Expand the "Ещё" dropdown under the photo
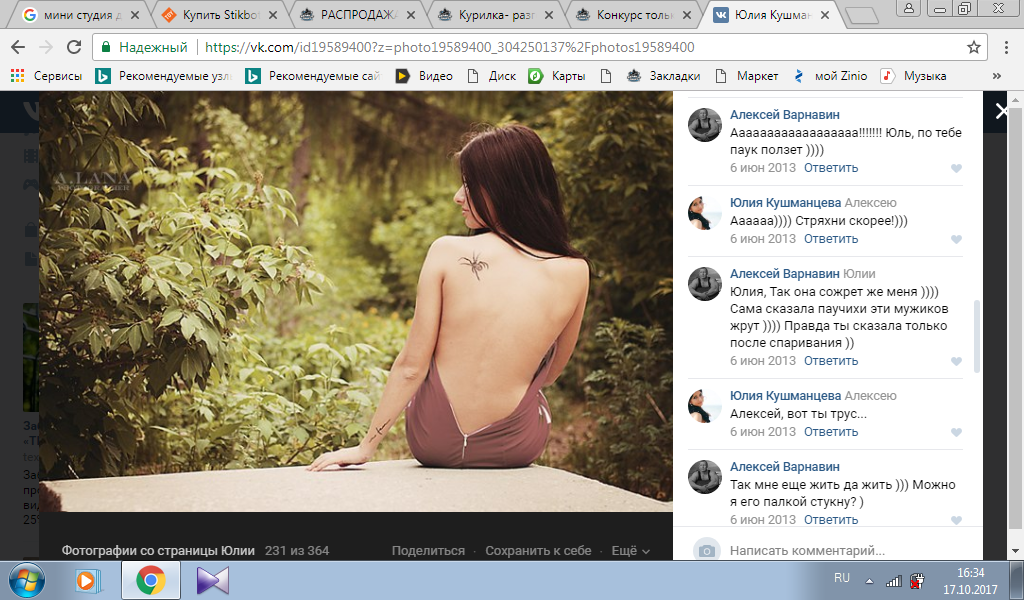Screen dimensions: 1024x600 pos(630,551)
